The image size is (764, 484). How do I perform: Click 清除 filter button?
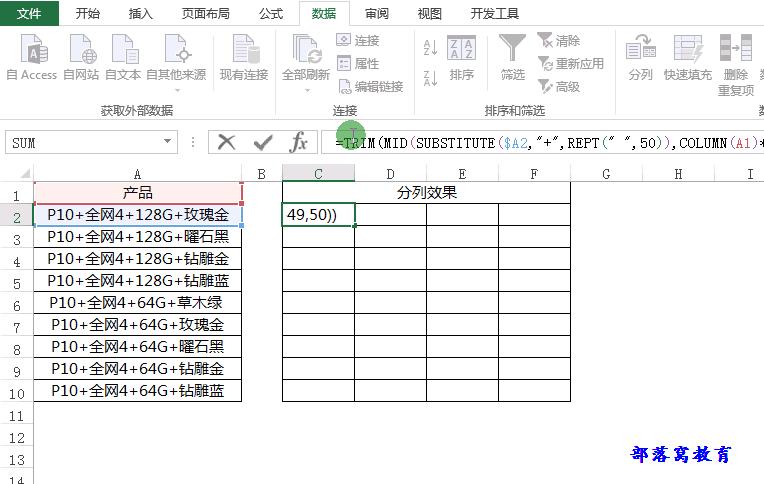click(x=559, y=40)
